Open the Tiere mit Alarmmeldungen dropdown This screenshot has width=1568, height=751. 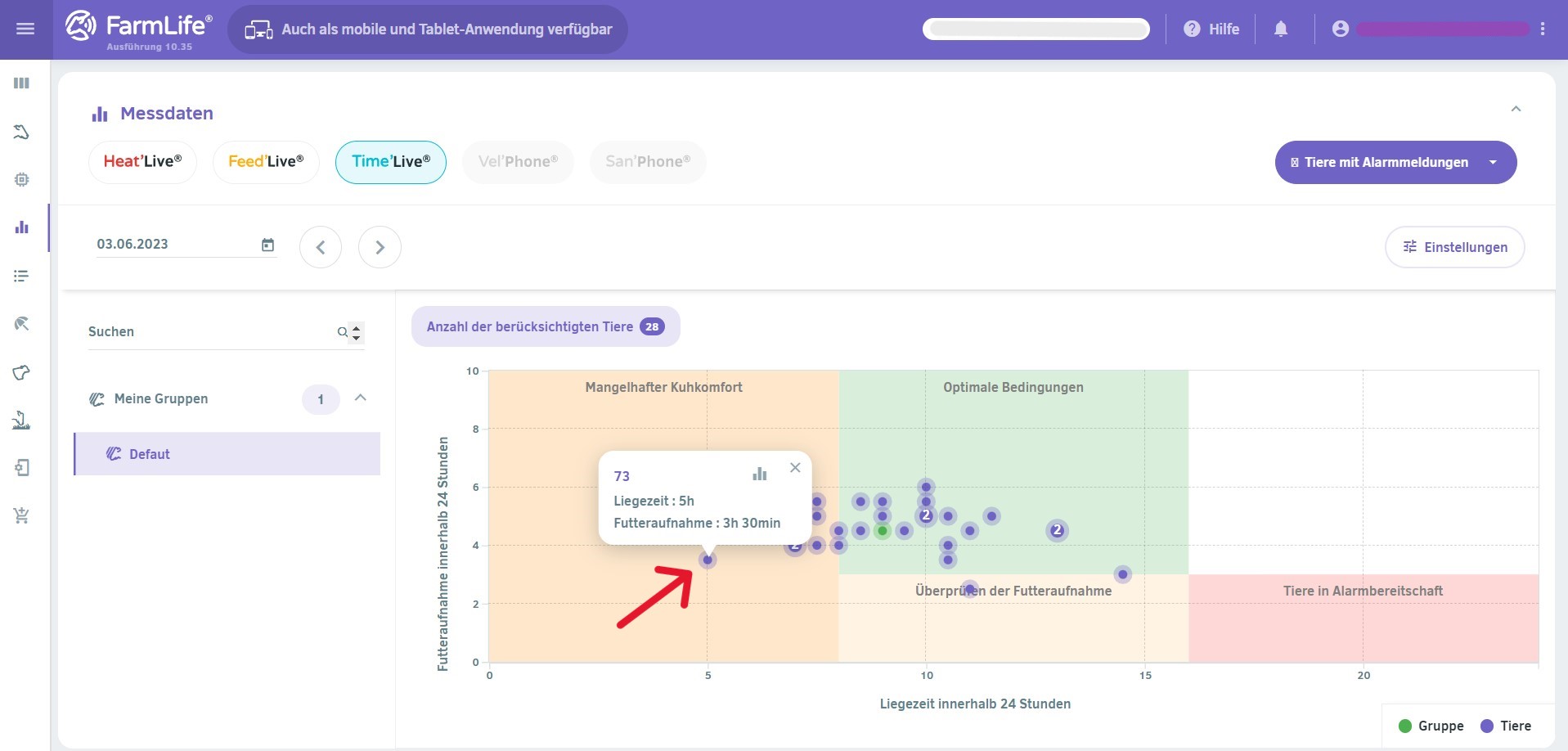point(1395,162)
